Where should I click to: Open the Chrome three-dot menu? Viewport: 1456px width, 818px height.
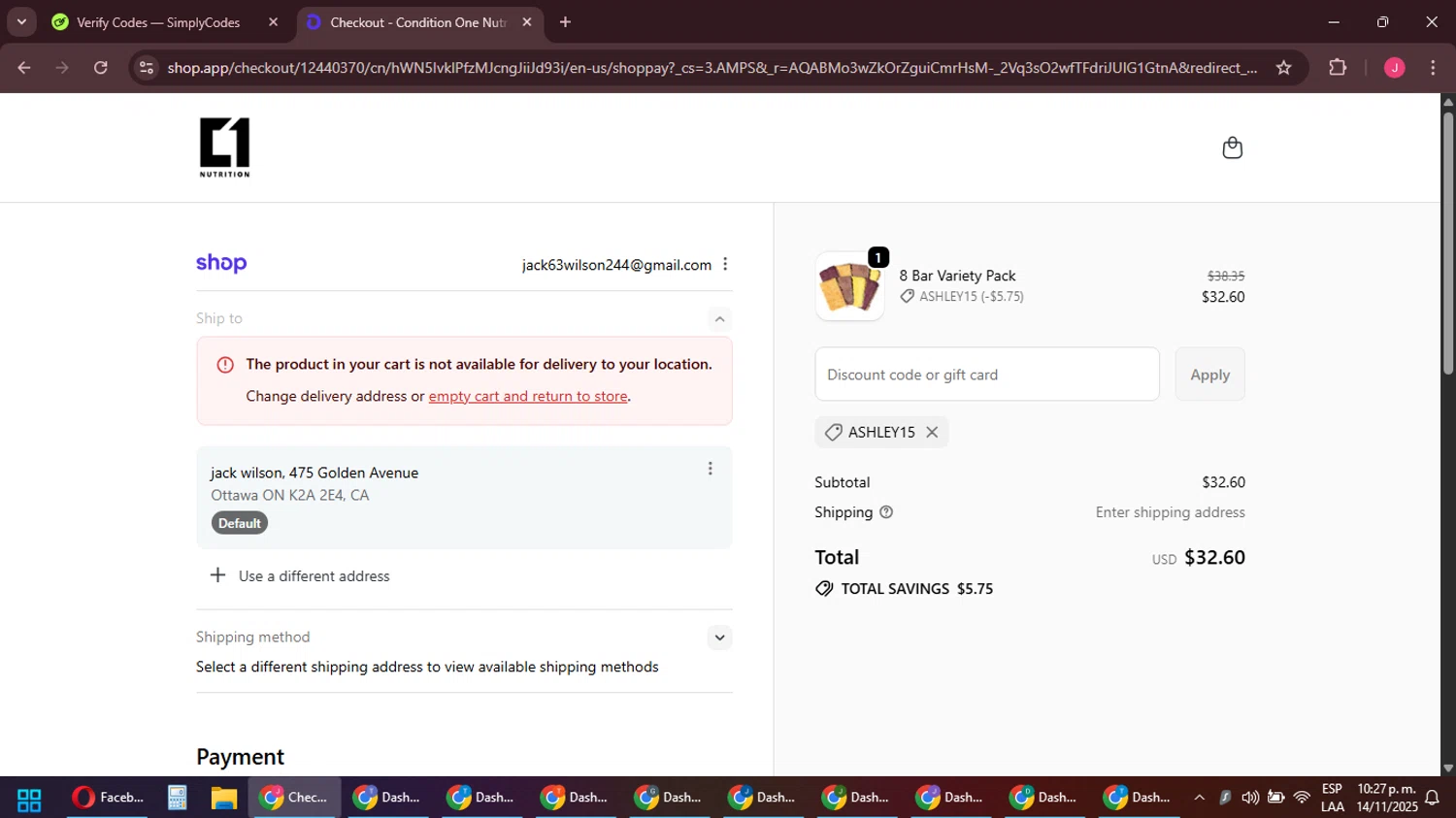pyautogui.click(x=1433, y=68)
